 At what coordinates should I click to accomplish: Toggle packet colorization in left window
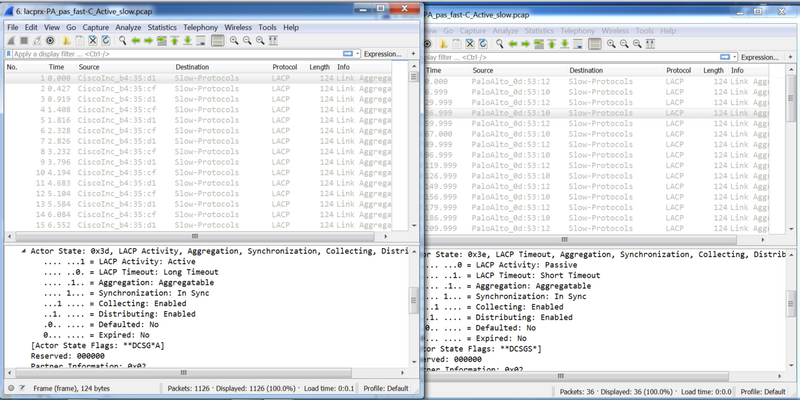point(217,41)
